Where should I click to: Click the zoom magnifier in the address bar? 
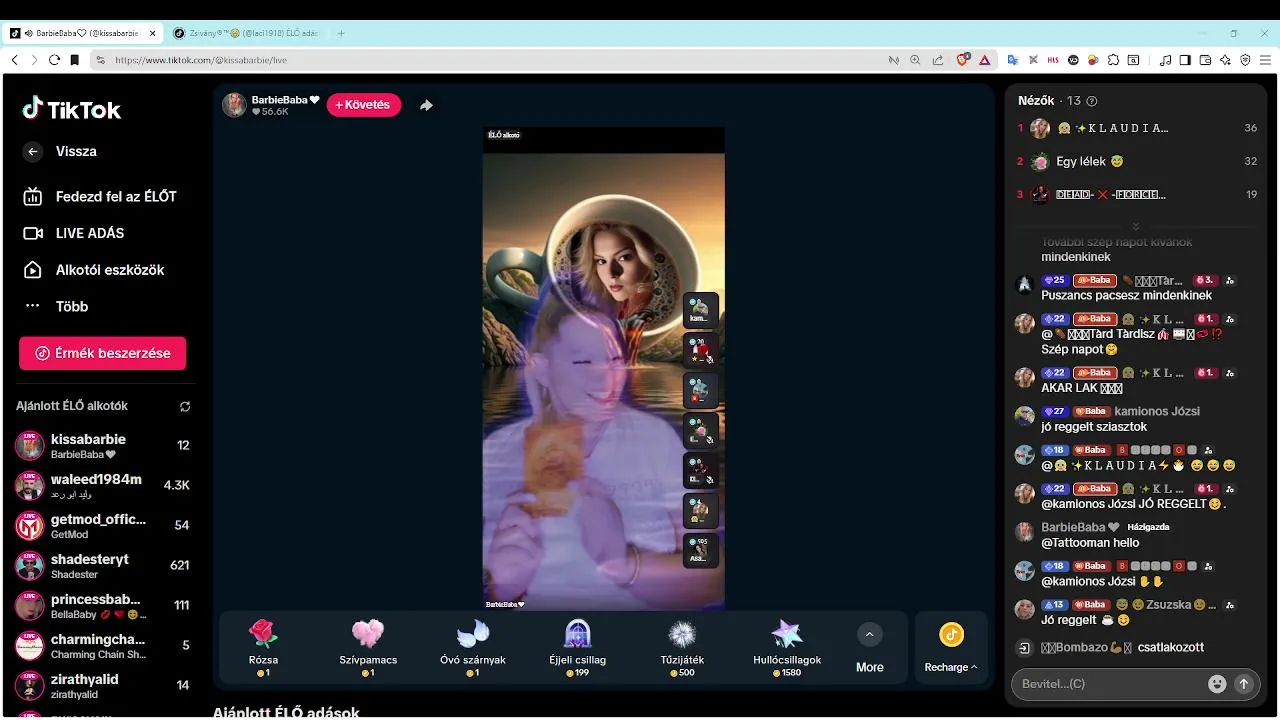pos(915,60)
